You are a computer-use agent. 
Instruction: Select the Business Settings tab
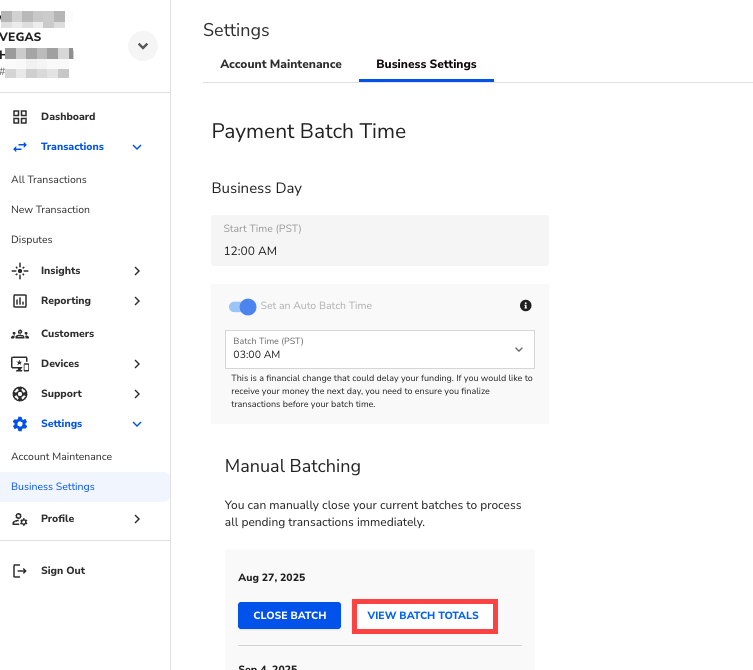tap(426, 64)
